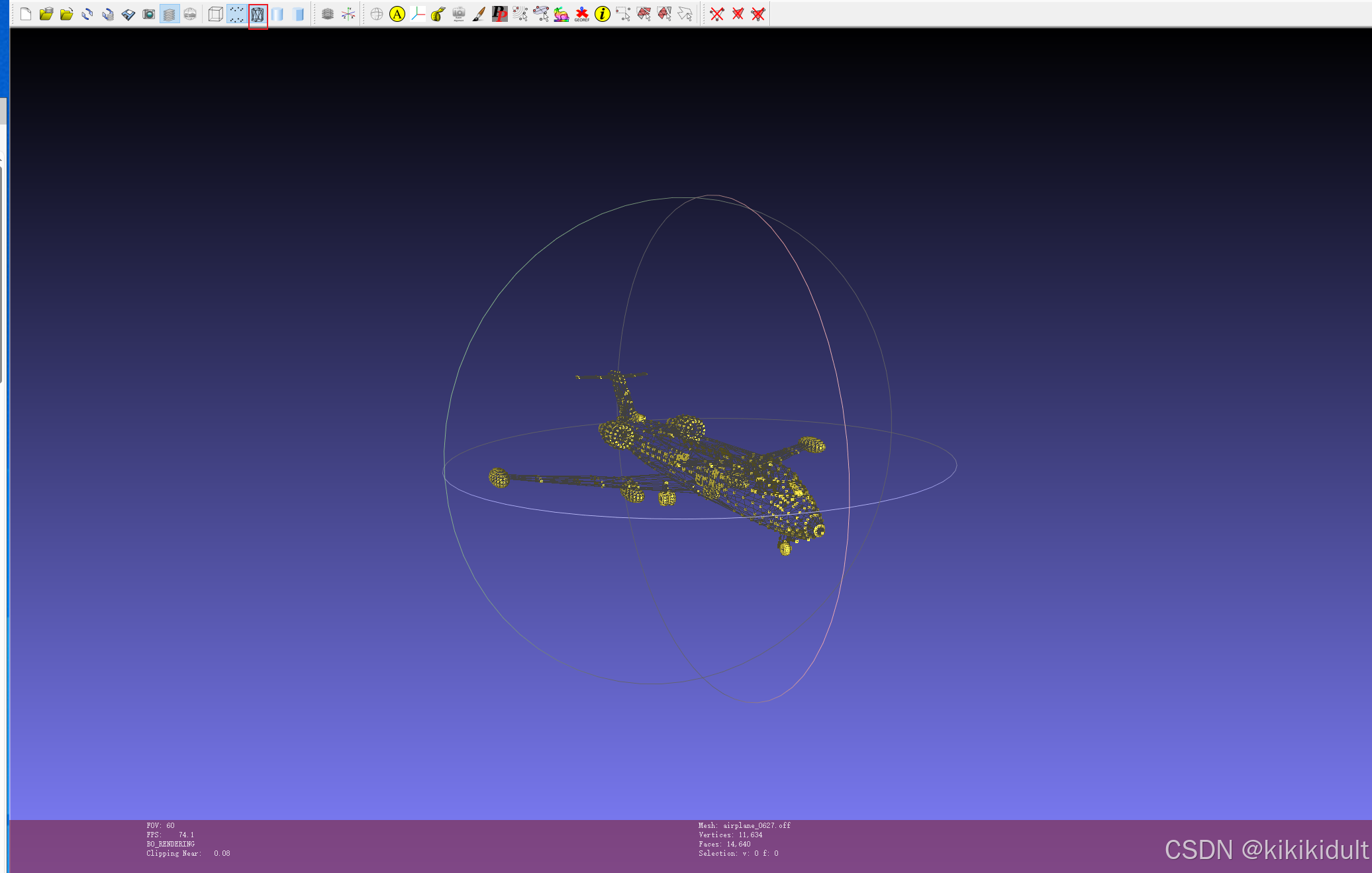Screen dimensions: 1372x873
Task: Toggle the Show Layer Dialog button
Action: [x=170, y=14]
